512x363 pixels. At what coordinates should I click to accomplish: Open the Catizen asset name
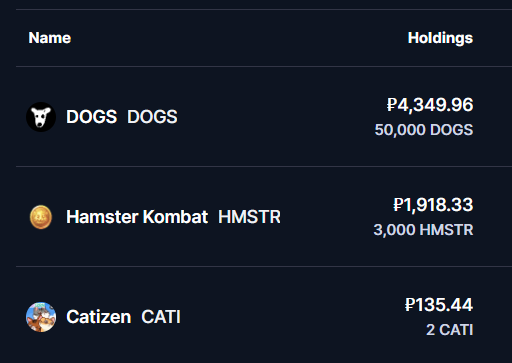point(99,317)
